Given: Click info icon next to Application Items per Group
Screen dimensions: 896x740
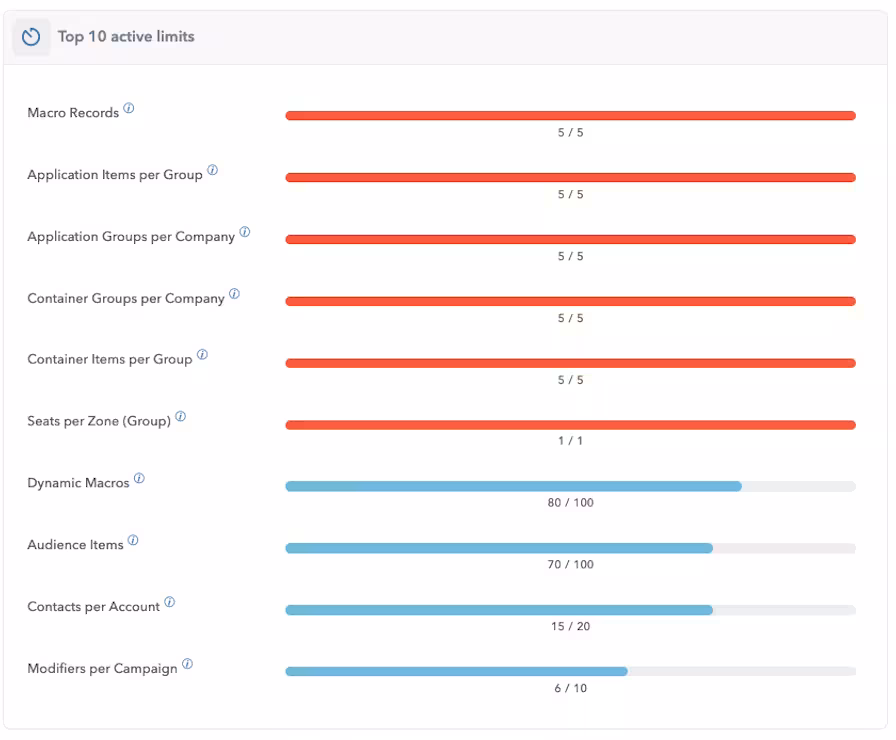Looking at the screenshot, I should [x=212, y=171].
